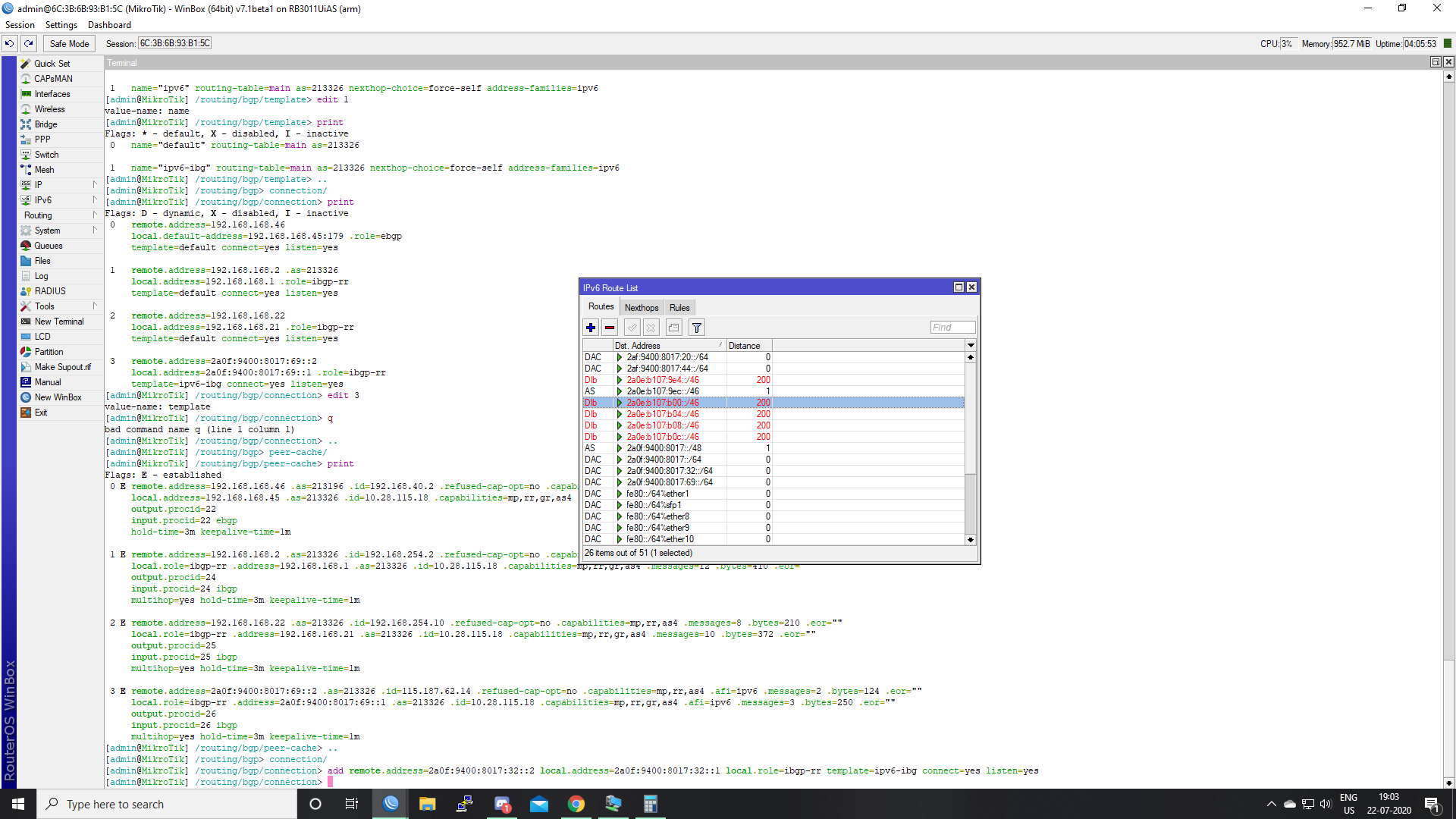Sort by Dst. Address column header
The height and width of the screenshot is (819, 1456).
click(669, 346)
